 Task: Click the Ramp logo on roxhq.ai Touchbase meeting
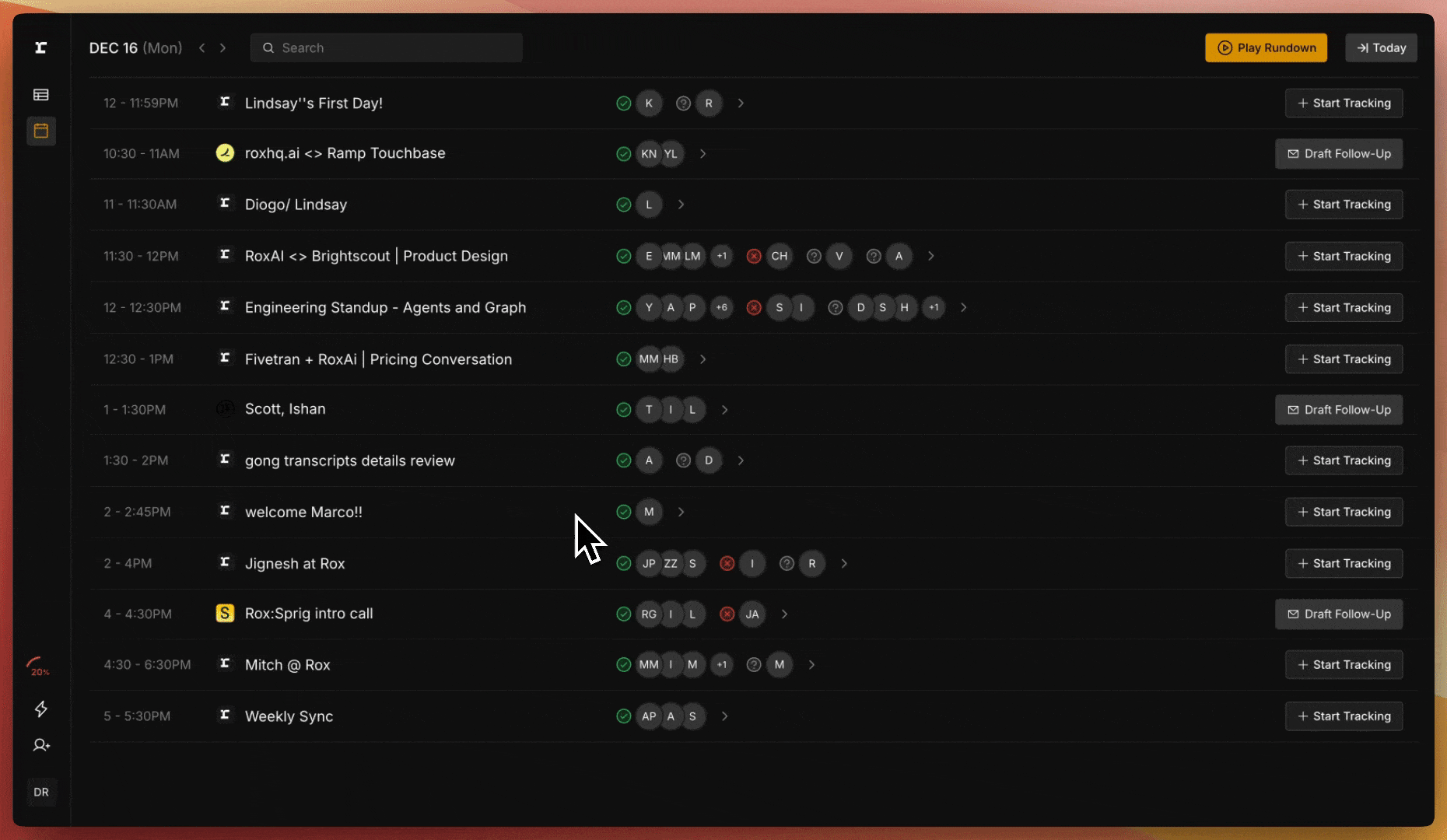pos(225,153)
